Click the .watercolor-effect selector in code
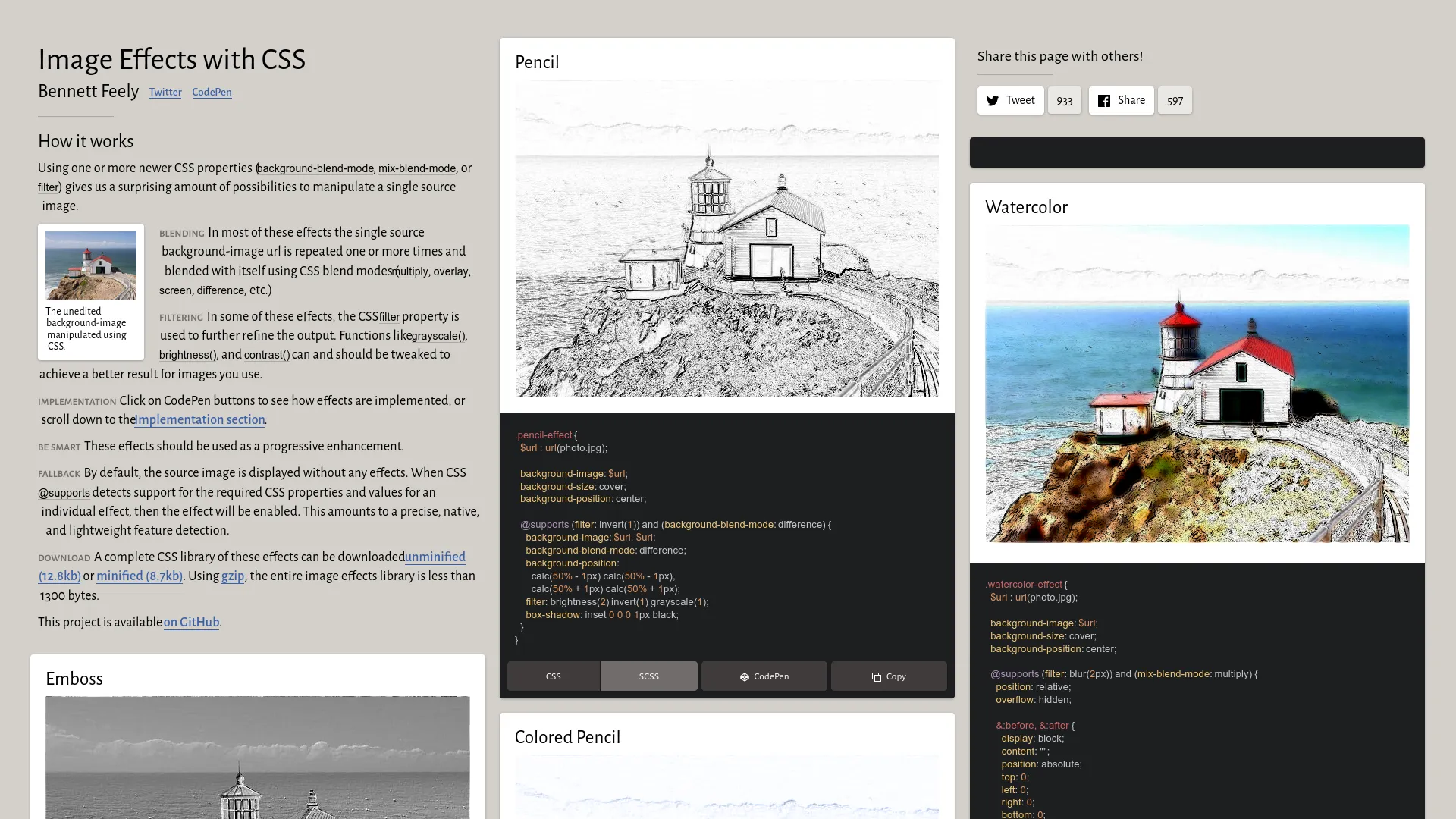Viewport: 1456px width, 819px height. click(x=1023, y=585)
